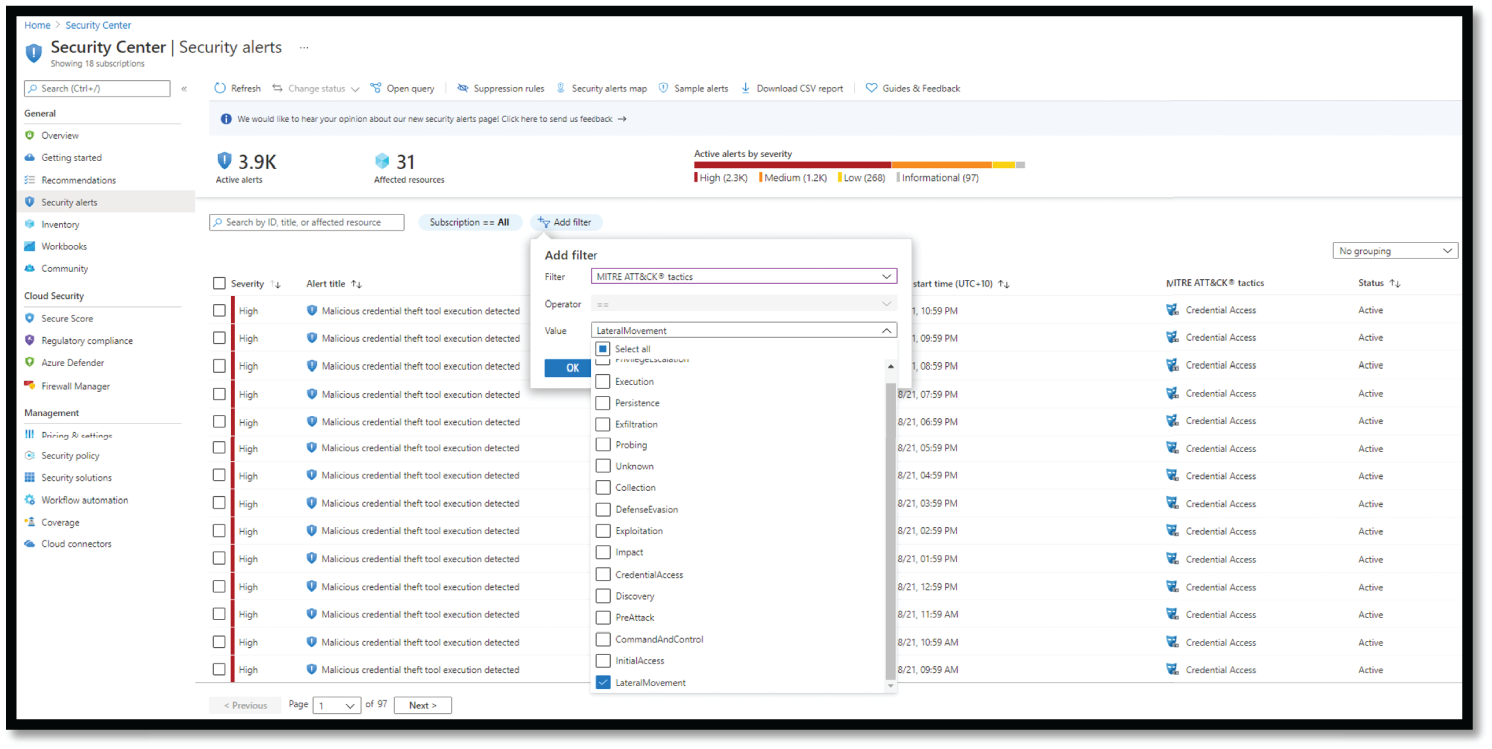The image size is (1492, 749).
Task: Click the yellow Low severity bar segment
Action: coord(1003,165)
